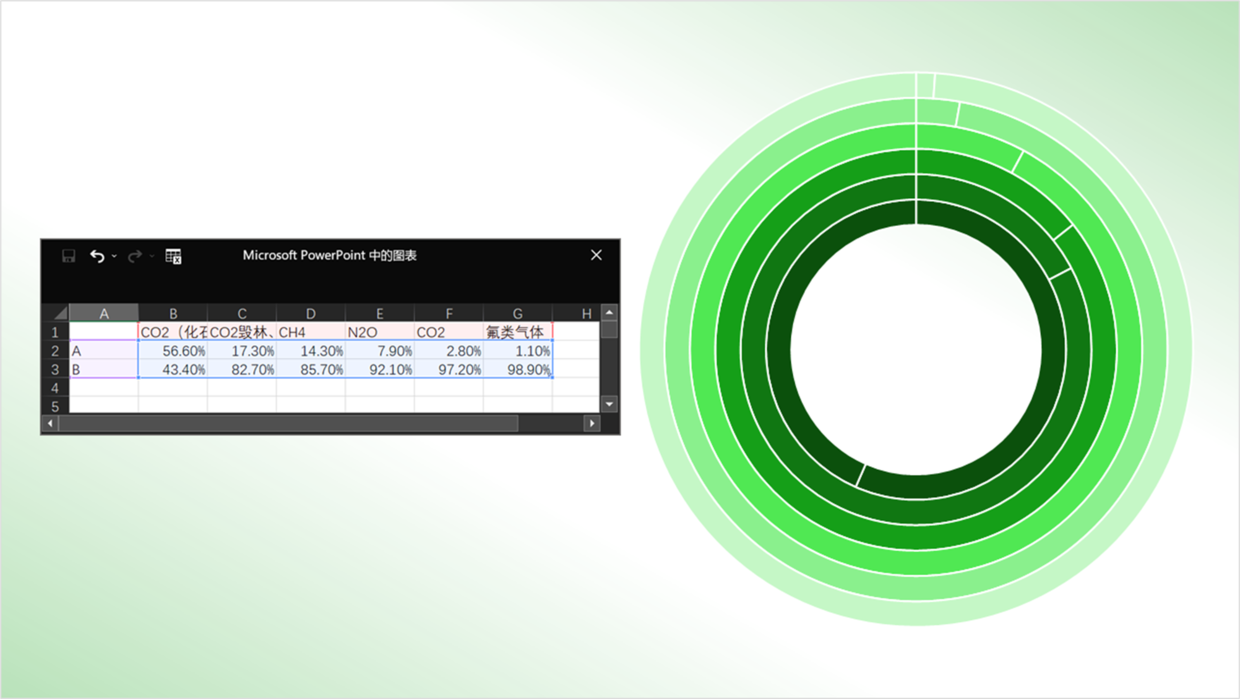1240x699 pixels.
Task: Click the horizontal scrollbar thumb
Action: point(290,424)
